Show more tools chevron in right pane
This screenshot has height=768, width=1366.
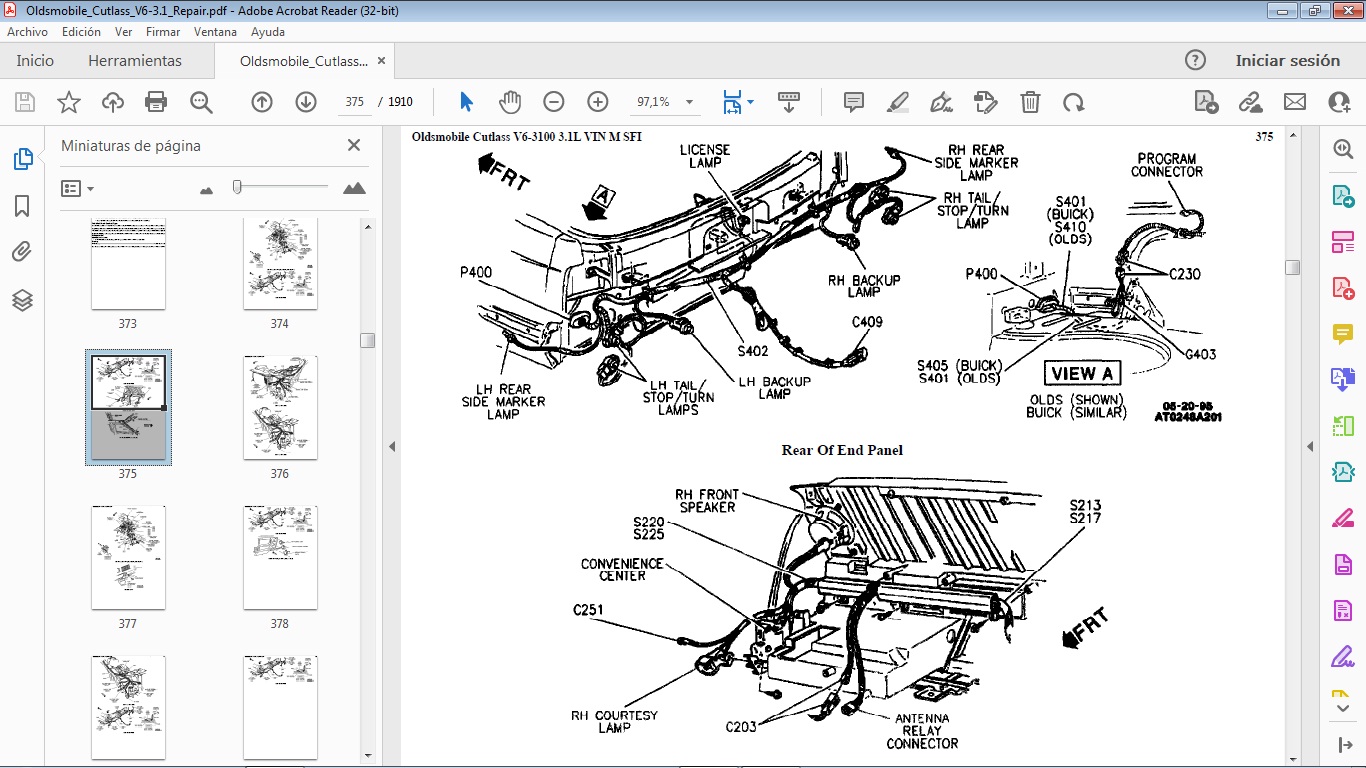coord(1342,707)
